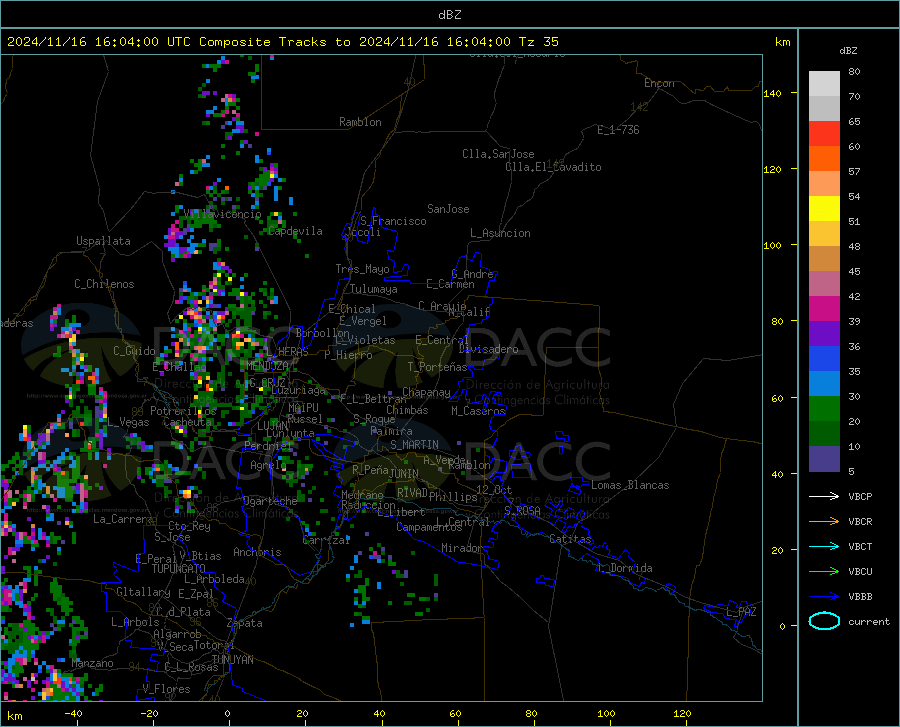This screenshot has width=900, height=727.
Task: Click the Anchoris map label
Action: pos(257,552)
